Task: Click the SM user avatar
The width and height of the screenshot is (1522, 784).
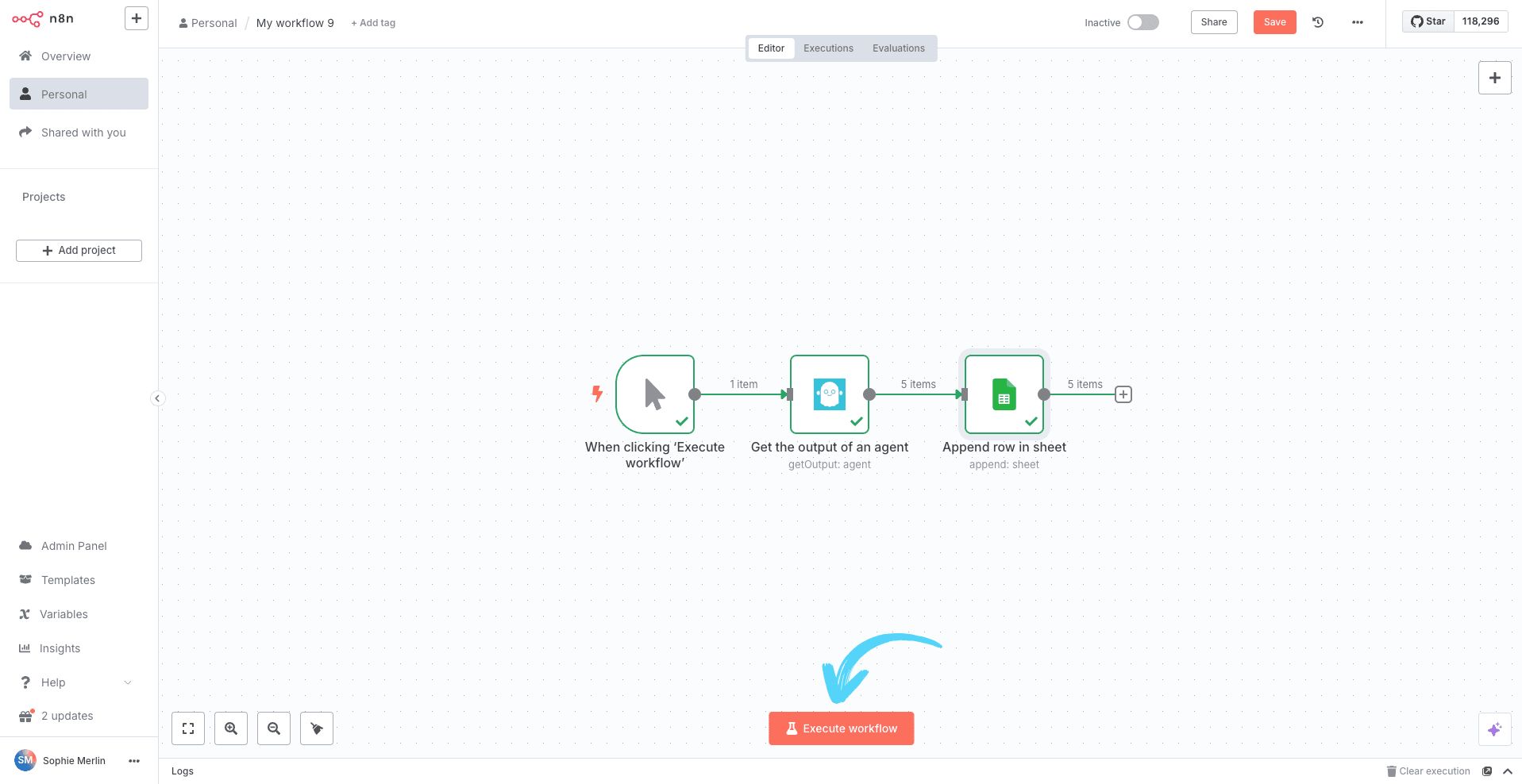Action: click(x=25, y=760)
